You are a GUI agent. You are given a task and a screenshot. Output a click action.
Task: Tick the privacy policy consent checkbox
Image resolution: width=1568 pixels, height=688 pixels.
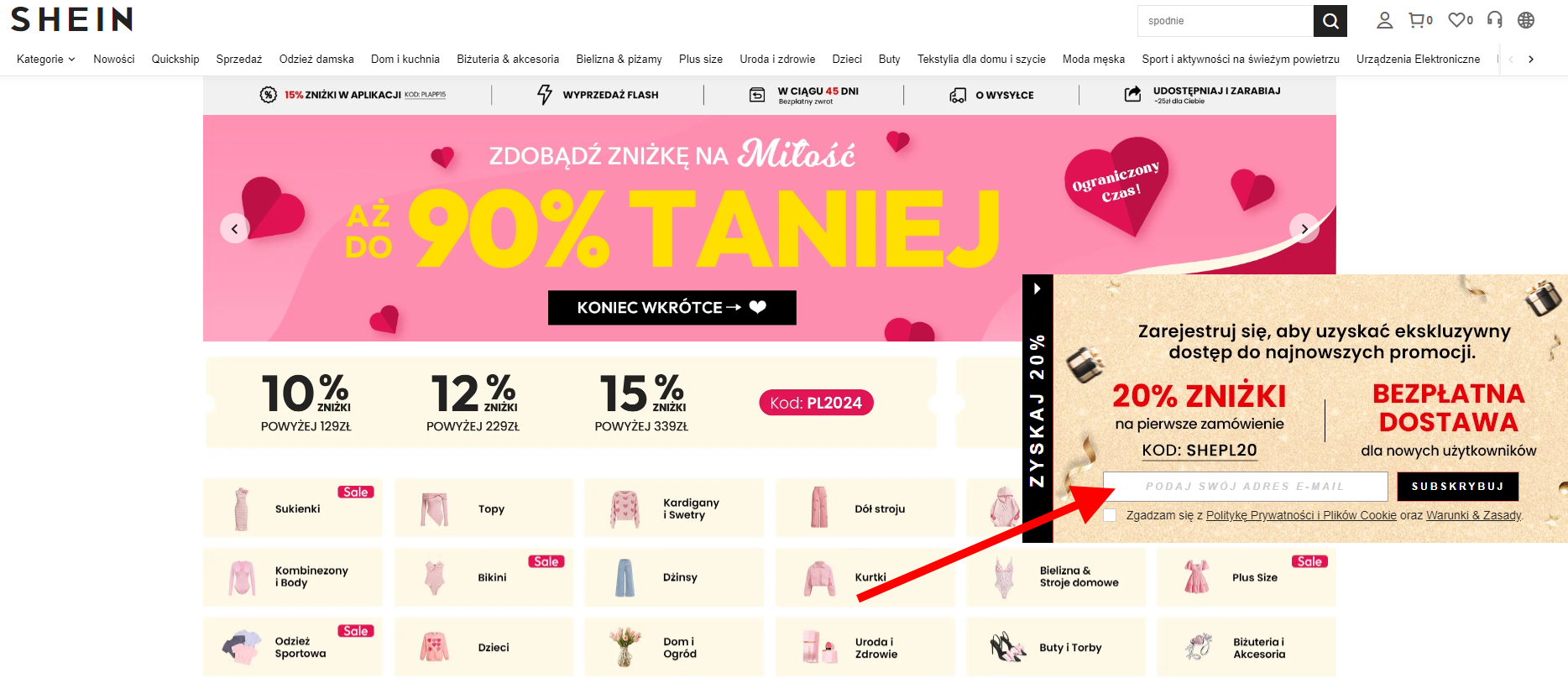[x=1110, y=515]
